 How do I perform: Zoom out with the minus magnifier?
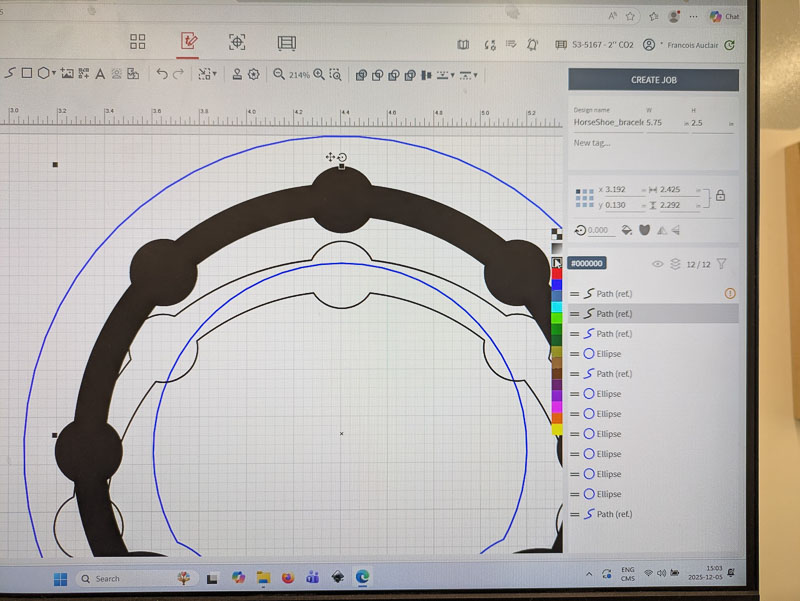pos(279,74)
